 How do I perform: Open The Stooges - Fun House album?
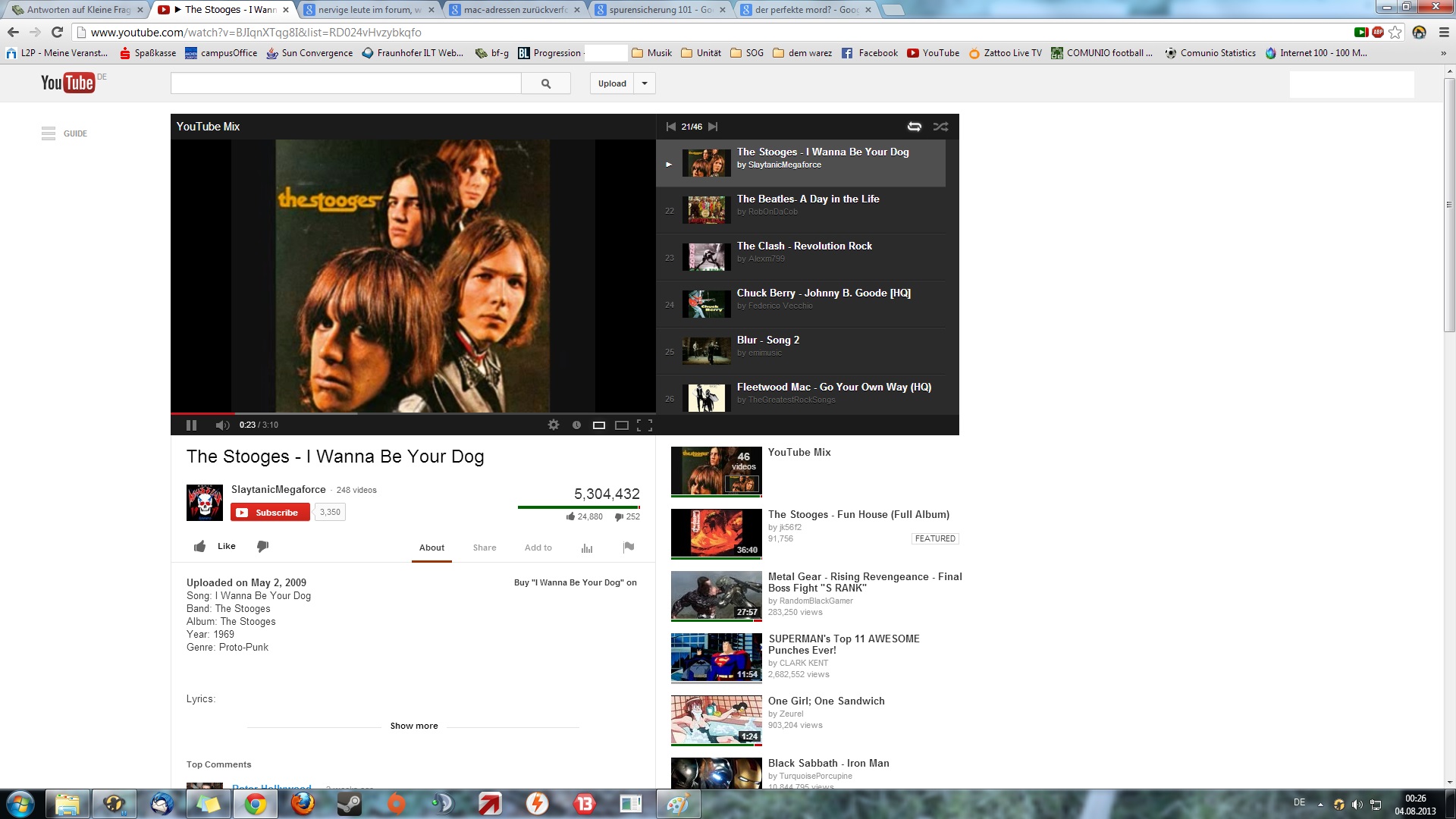point(858,514)
